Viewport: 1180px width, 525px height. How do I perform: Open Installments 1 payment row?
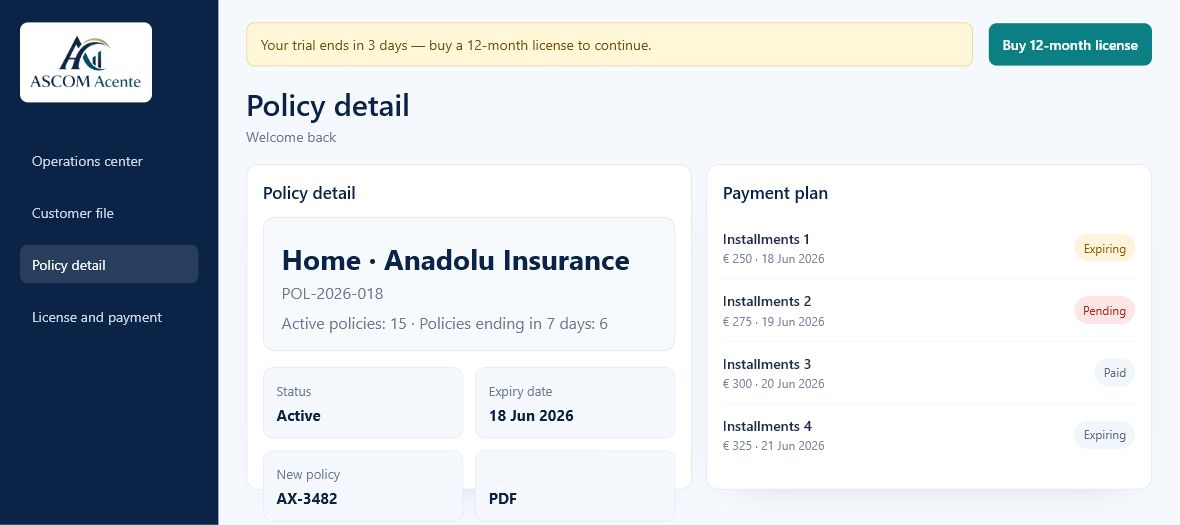coord(929,248)
